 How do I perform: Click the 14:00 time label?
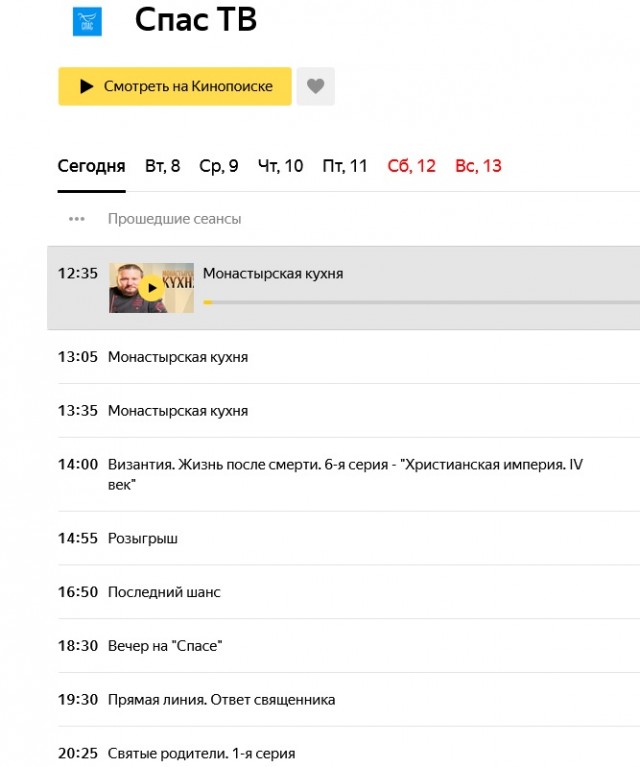pyautogui.click(x=78, y=464)
